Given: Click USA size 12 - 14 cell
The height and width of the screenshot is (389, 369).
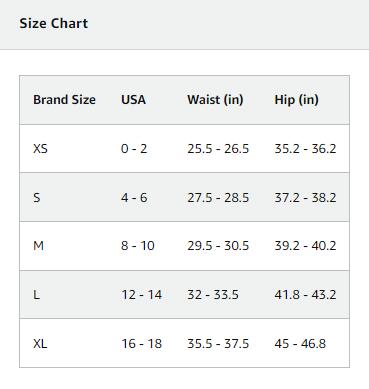Looking at the screenshot, I should click(141, 295).
